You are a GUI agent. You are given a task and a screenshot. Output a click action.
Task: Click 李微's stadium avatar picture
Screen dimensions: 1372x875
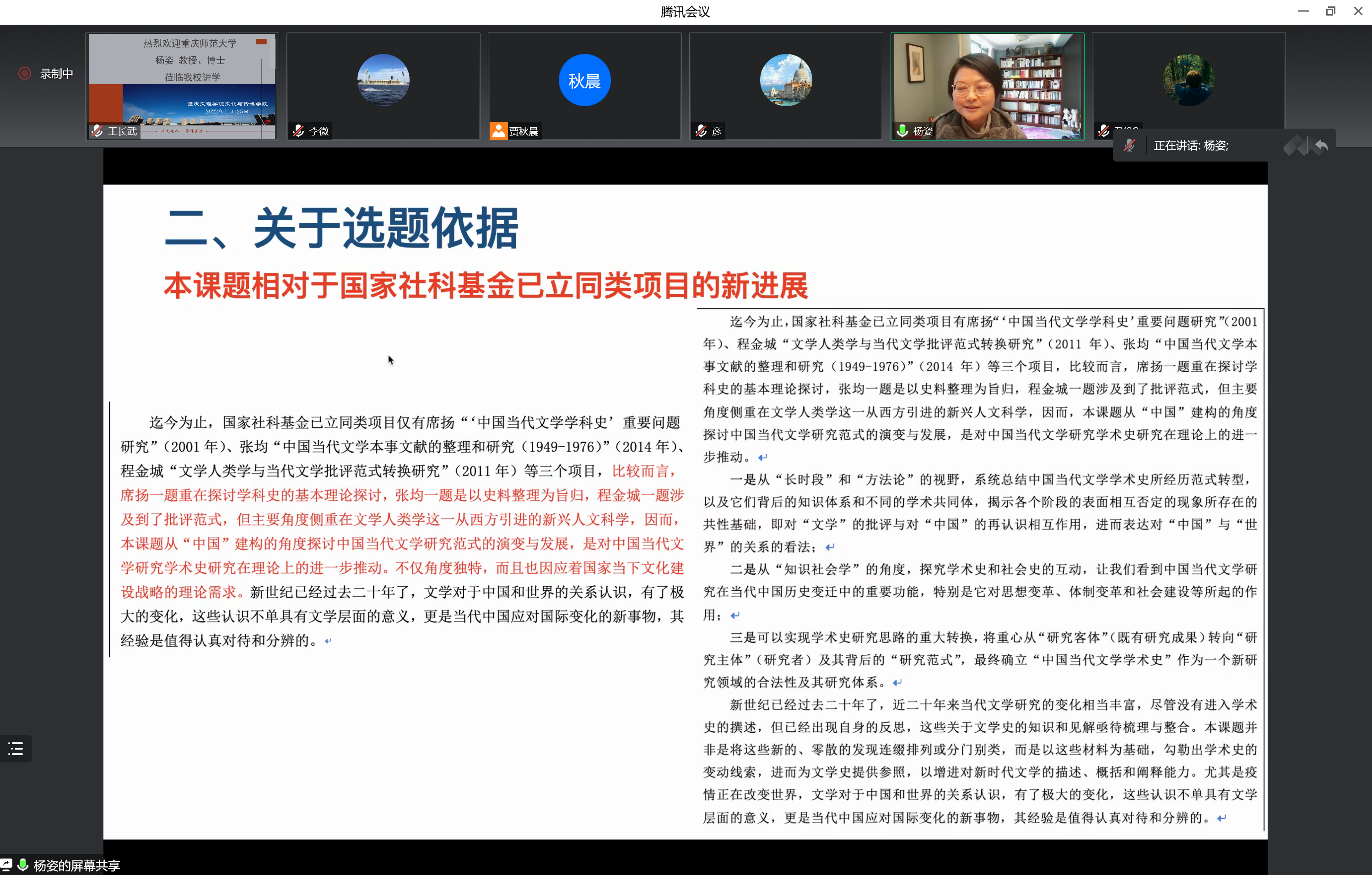click(x=383, y=81)
